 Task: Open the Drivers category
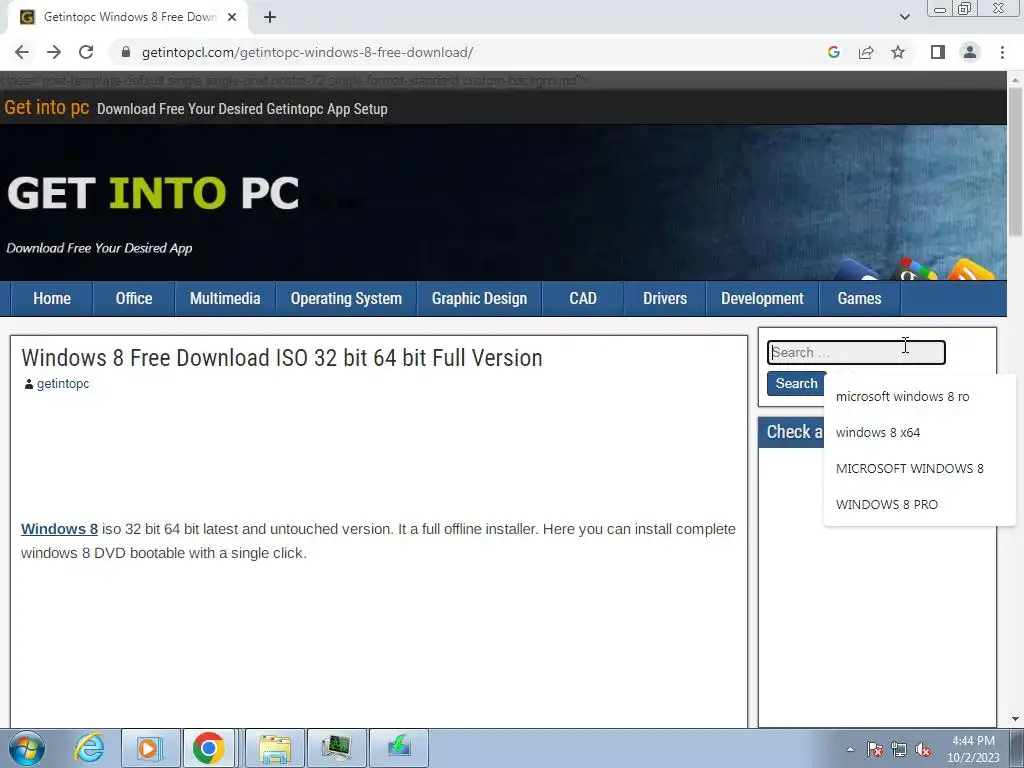665,298
